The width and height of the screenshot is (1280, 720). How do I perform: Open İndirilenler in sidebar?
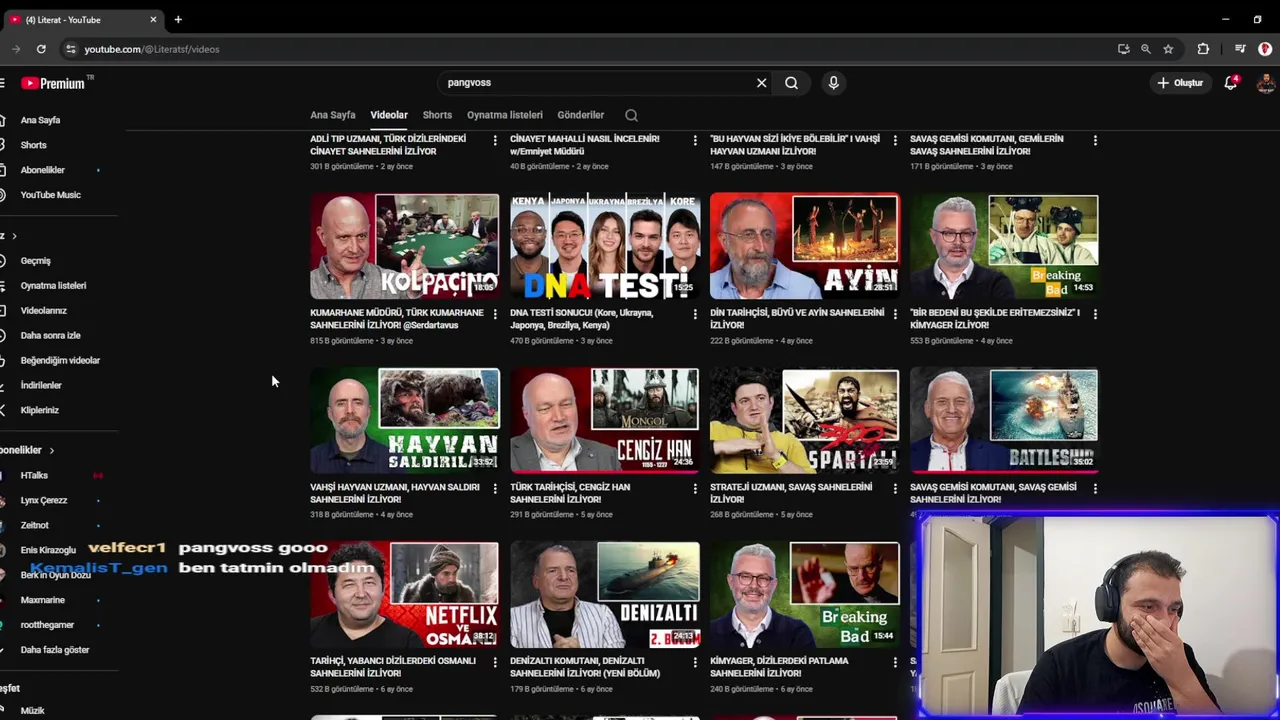(x=41, y=386)
